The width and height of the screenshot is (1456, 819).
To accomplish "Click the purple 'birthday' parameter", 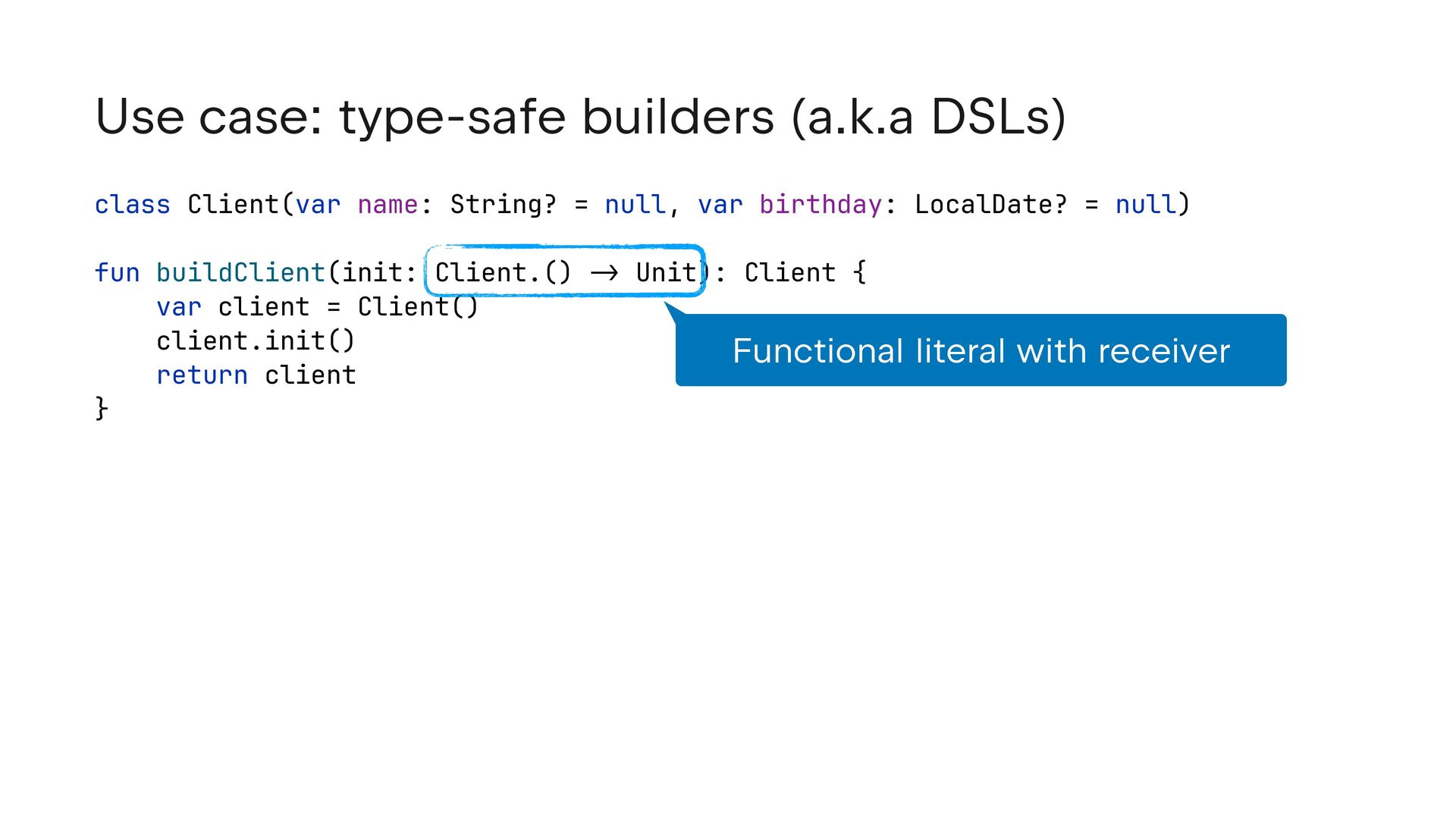I will tap(821, 205).
